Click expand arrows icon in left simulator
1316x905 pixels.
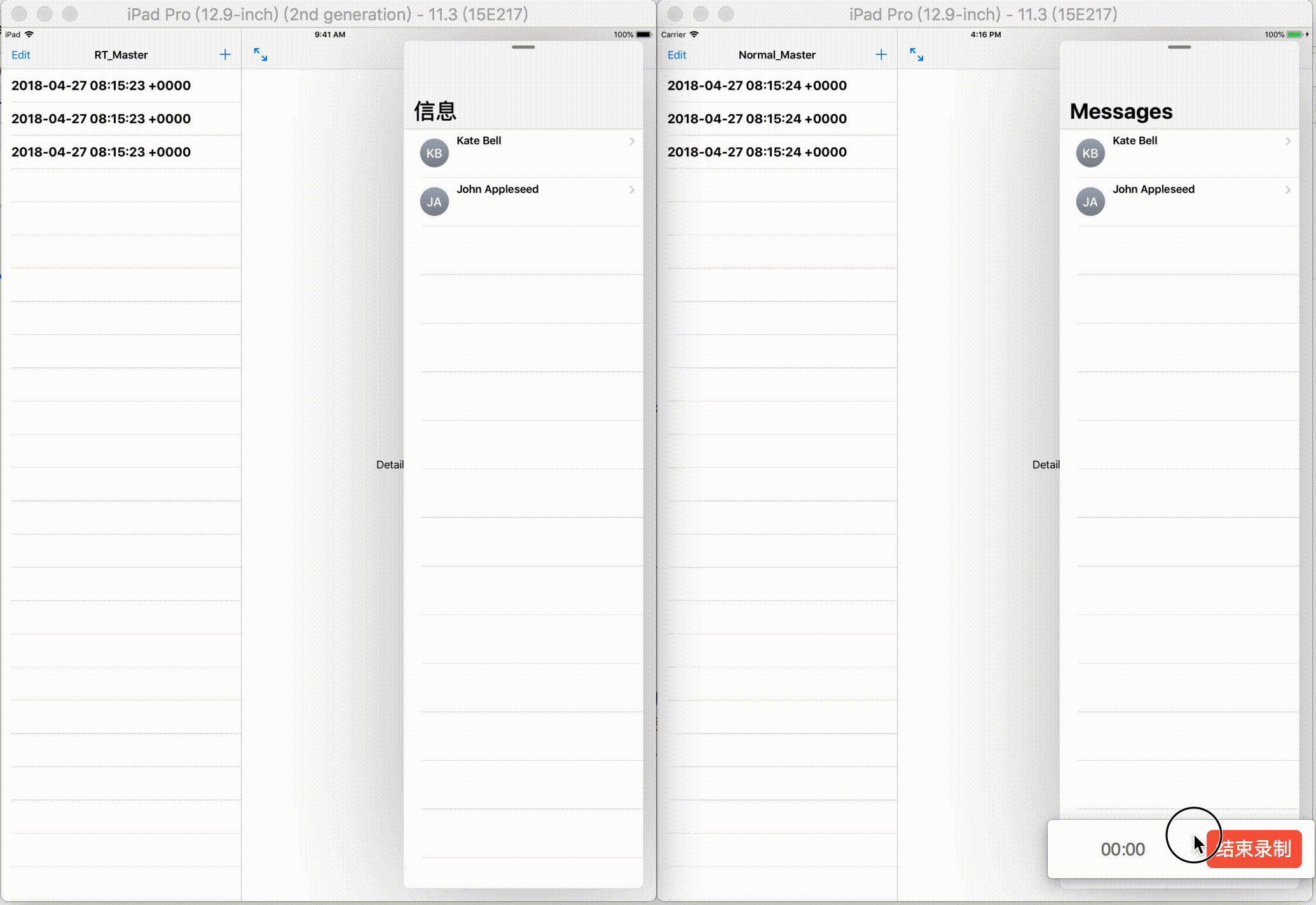pos(261,55)
